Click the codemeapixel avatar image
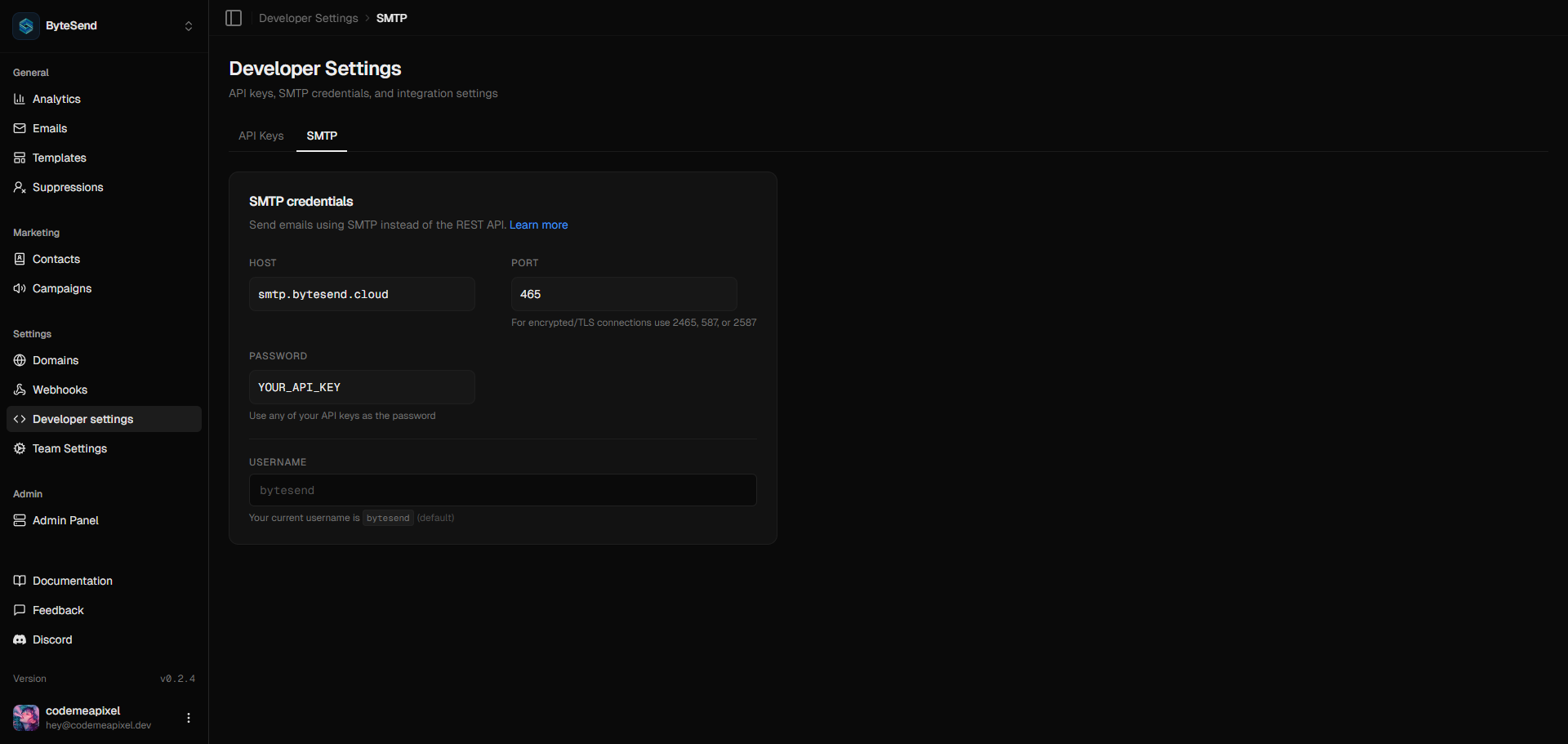1568x744 pixels. pos(26,718)
